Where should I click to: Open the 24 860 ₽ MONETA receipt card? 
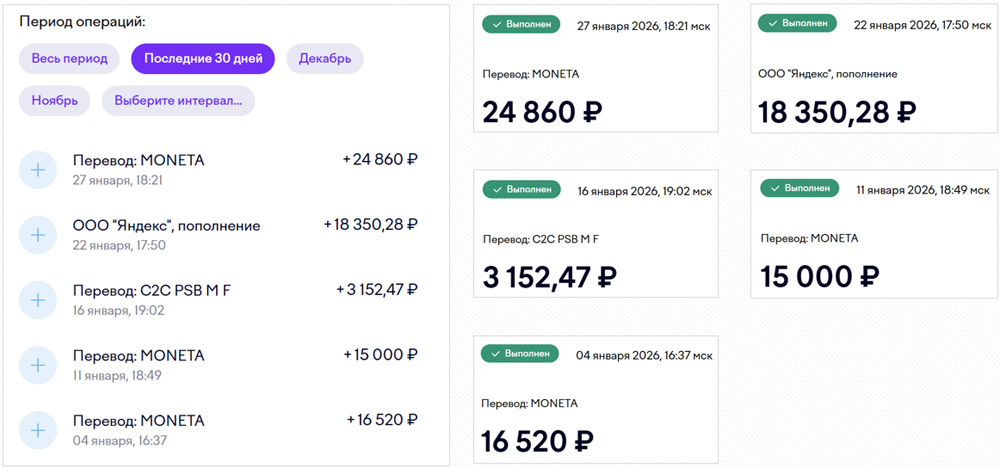tap(597, 90)
